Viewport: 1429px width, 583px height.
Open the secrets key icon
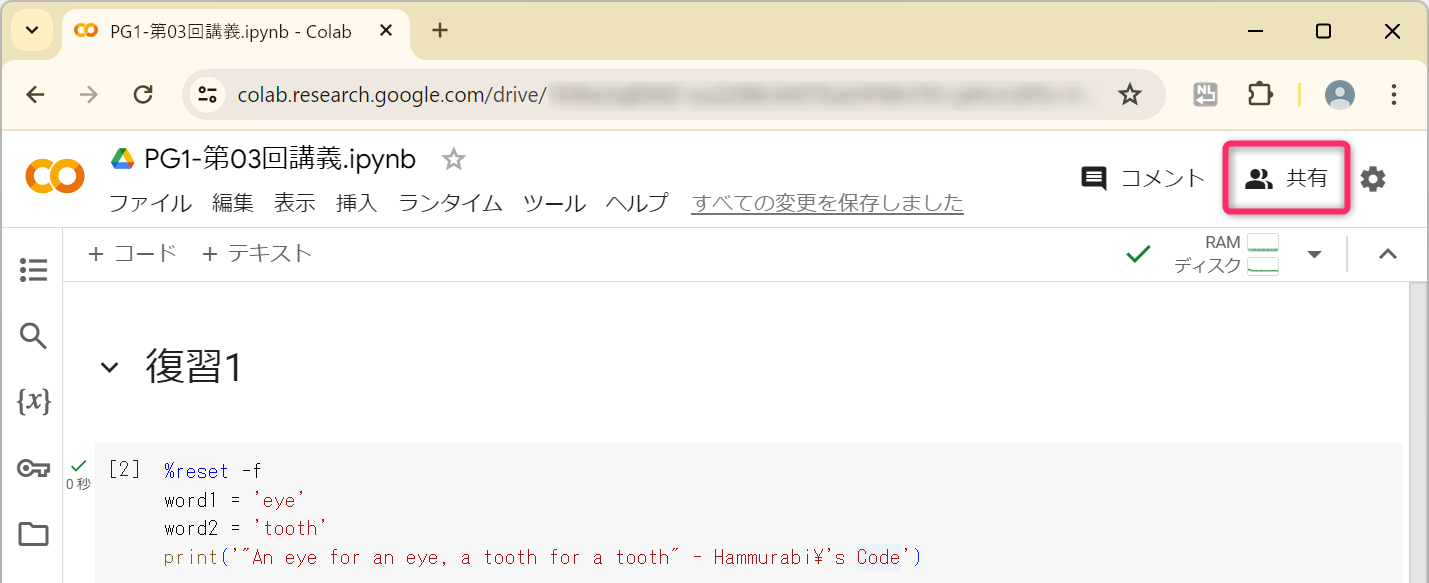click(x=33, y=468)
